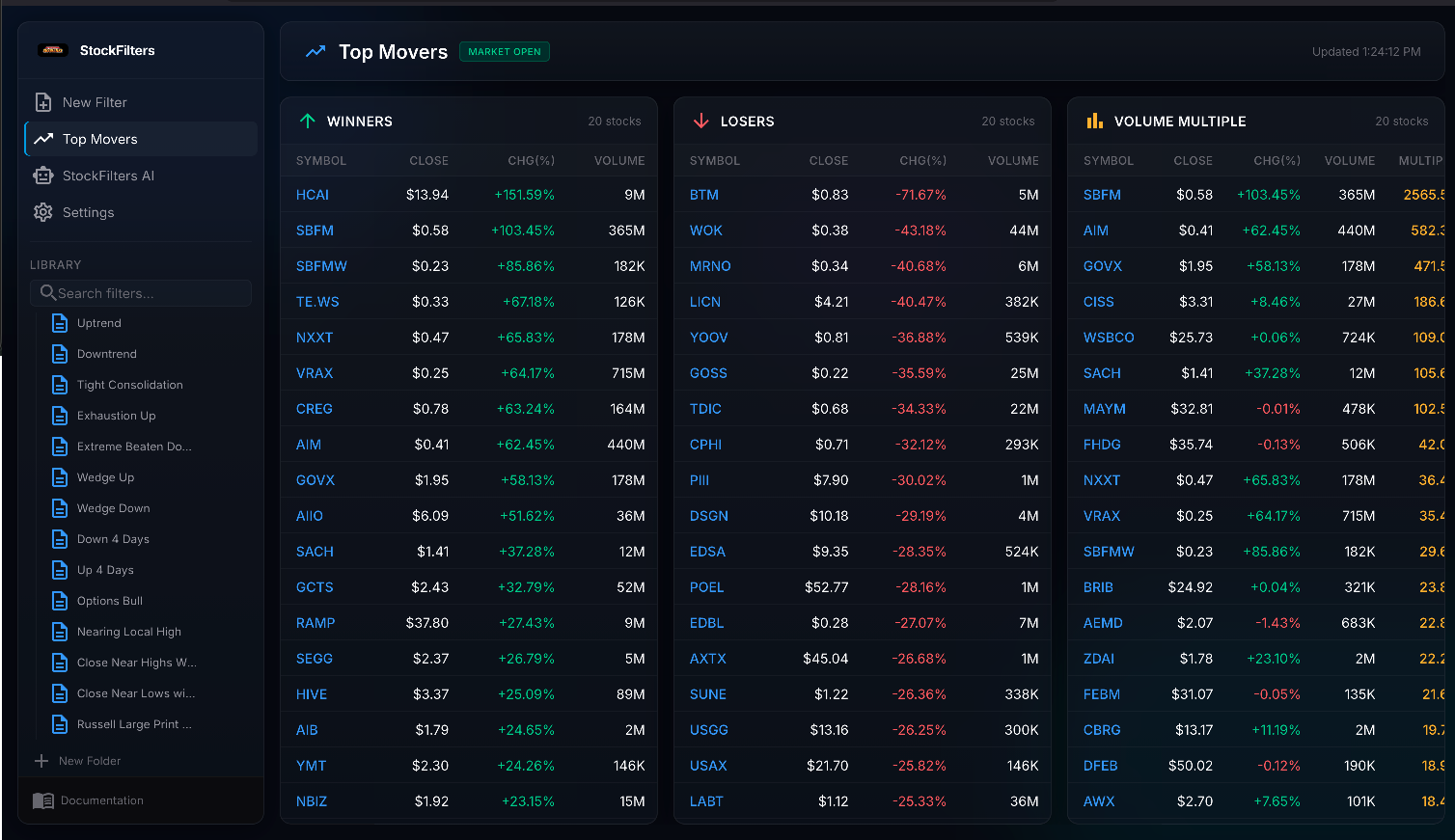Click the Russell Large Print file icon
The width and height of the screenshot is (1455, 840).
[60, 724]
